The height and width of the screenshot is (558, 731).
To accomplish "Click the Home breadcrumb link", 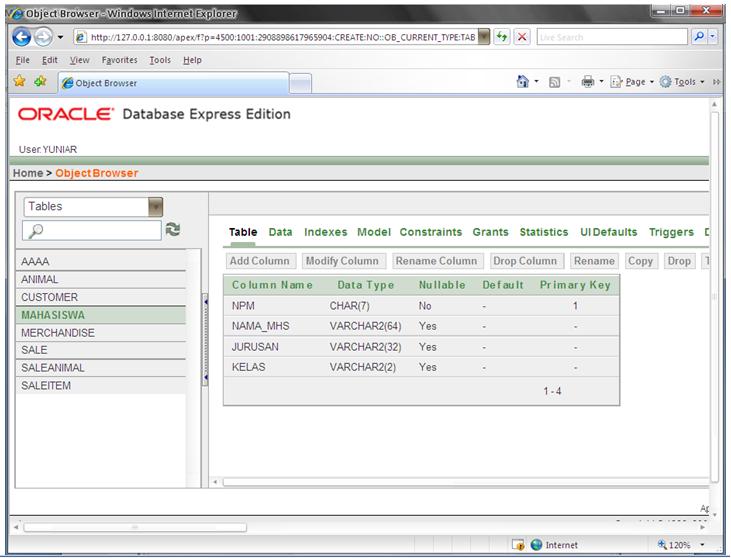I will [28, 173].
